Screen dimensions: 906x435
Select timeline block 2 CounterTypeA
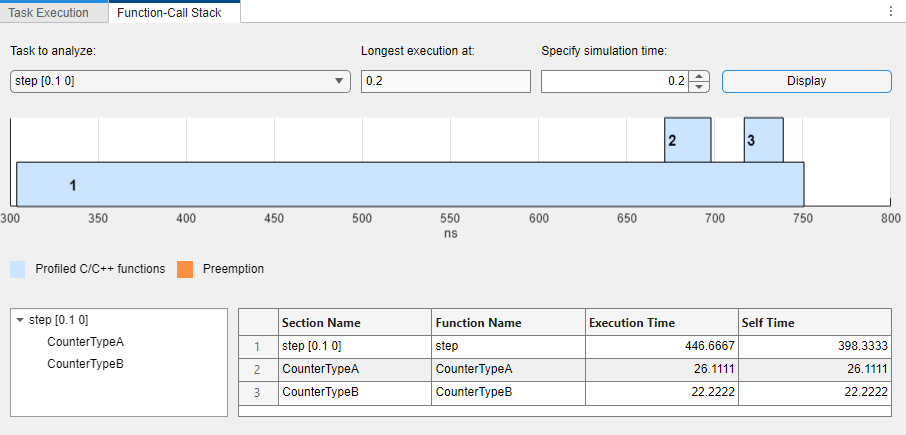tap(688, 140)
